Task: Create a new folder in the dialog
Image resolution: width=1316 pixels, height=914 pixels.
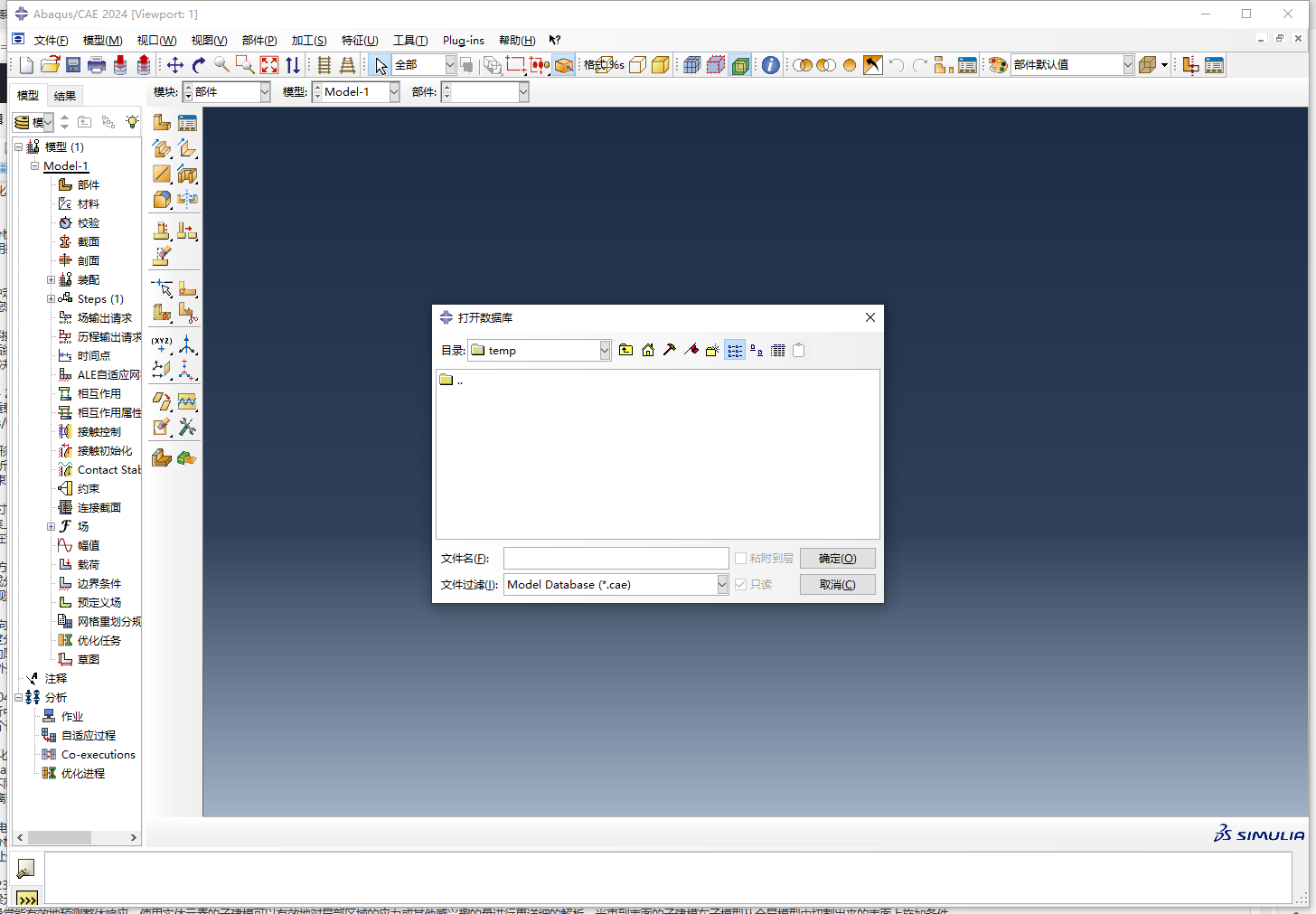Action: coord(713,350)
